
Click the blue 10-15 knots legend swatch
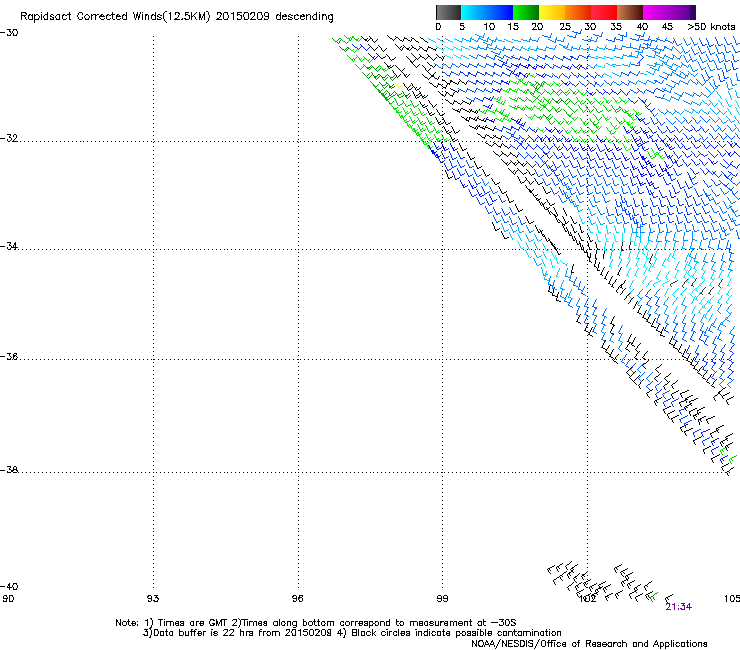500,12
